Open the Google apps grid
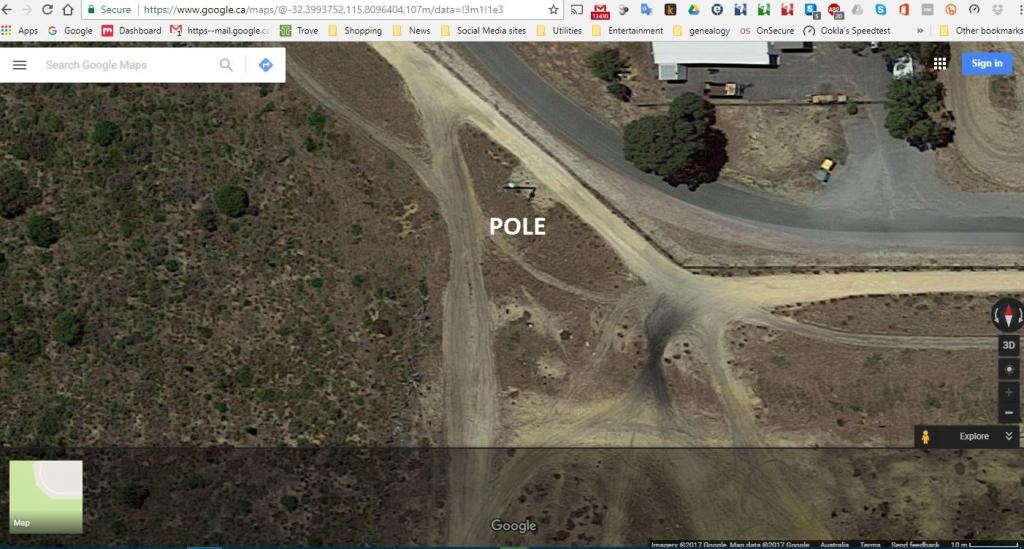1024x549 pixels. [x=940, y=63]
